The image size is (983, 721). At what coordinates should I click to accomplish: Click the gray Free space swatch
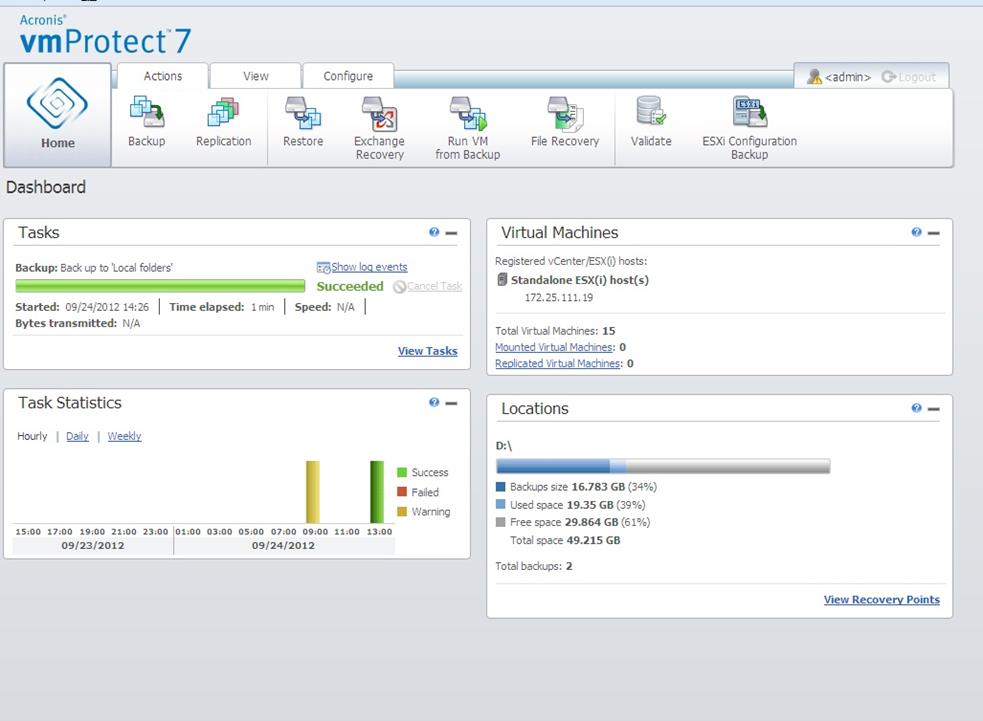pos(500,522)
